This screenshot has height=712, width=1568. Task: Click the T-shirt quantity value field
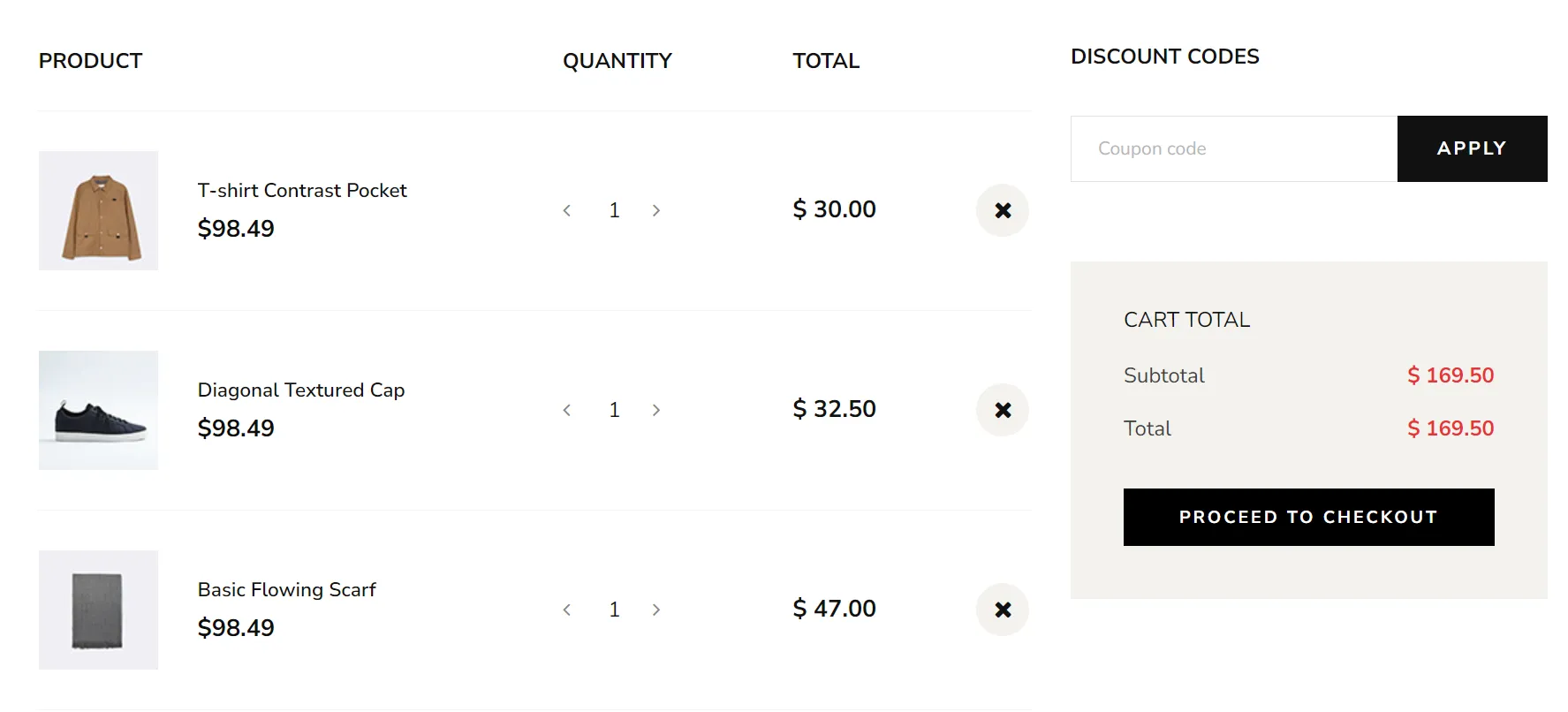coord(614,210)
